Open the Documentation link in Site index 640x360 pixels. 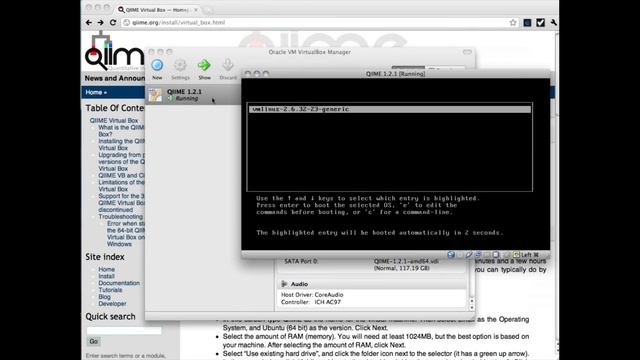pyautogui.click(x=119, y=283)
